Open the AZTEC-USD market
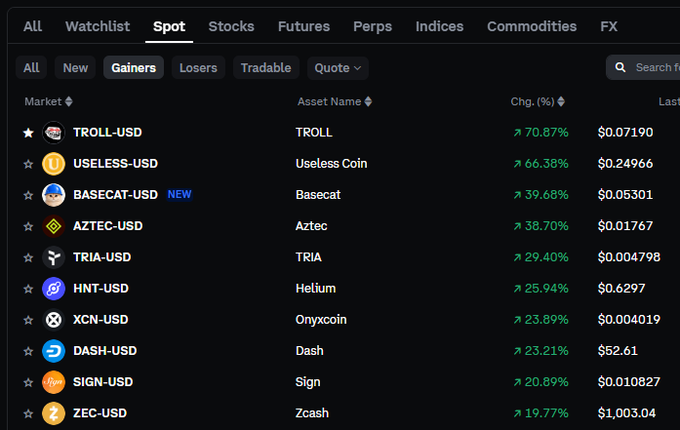Image resolution: width=680 pixels, height=430 pixels. [x=108, y=226]
